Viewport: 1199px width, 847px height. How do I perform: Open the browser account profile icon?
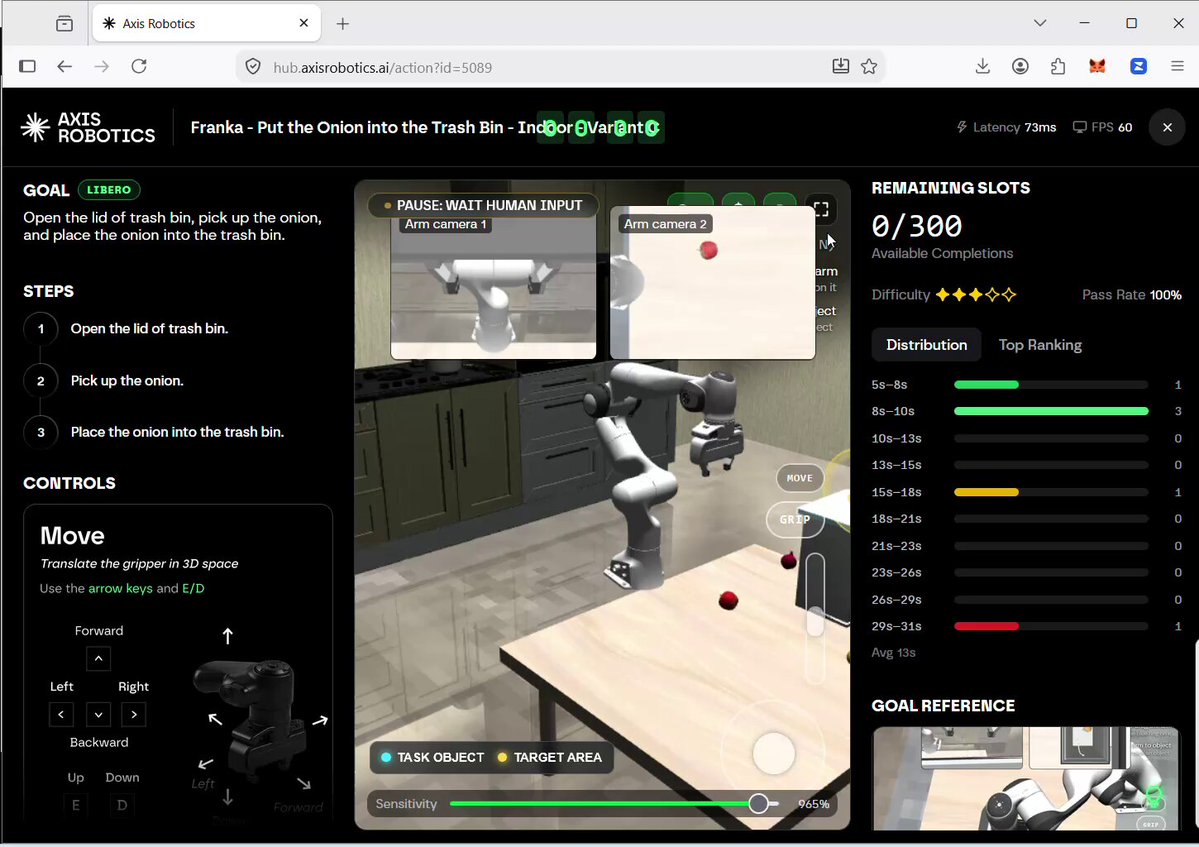click(x=1020, y=67)
